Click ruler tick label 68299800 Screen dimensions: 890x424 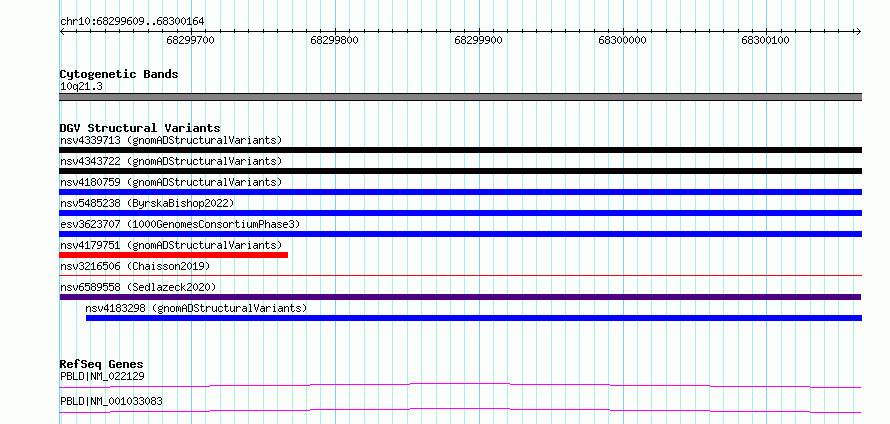[x=334, y=41]
